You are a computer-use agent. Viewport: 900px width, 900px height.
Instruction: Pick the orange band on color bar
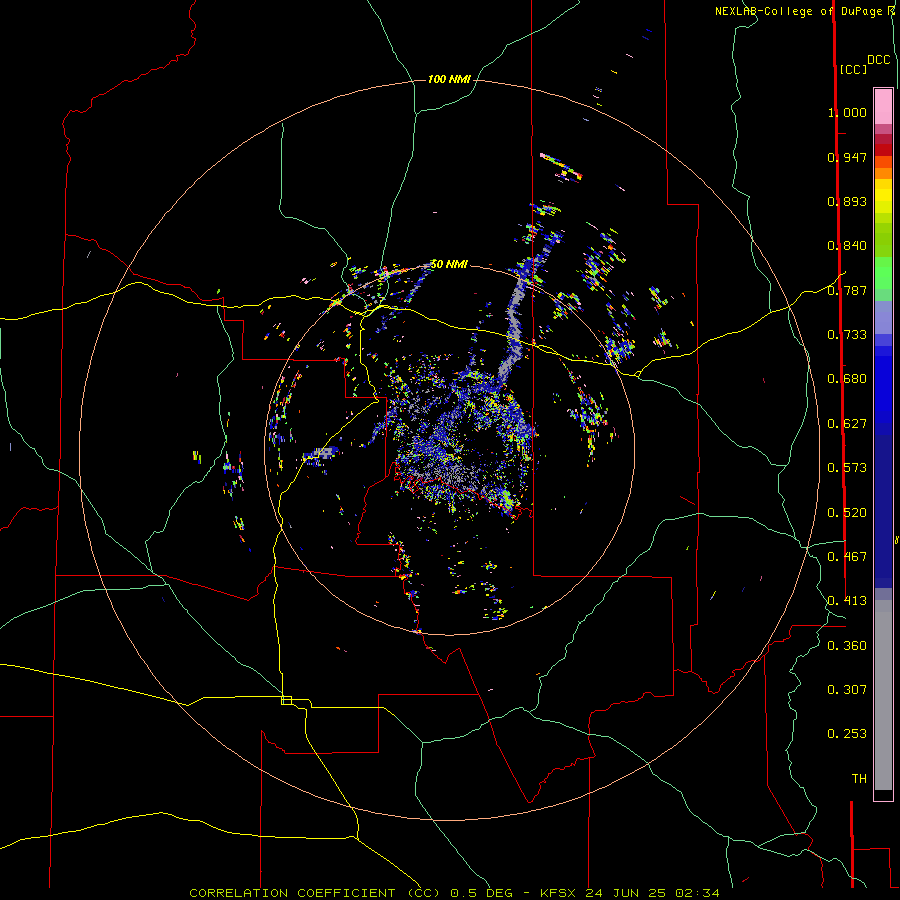(x=883, y=167)
